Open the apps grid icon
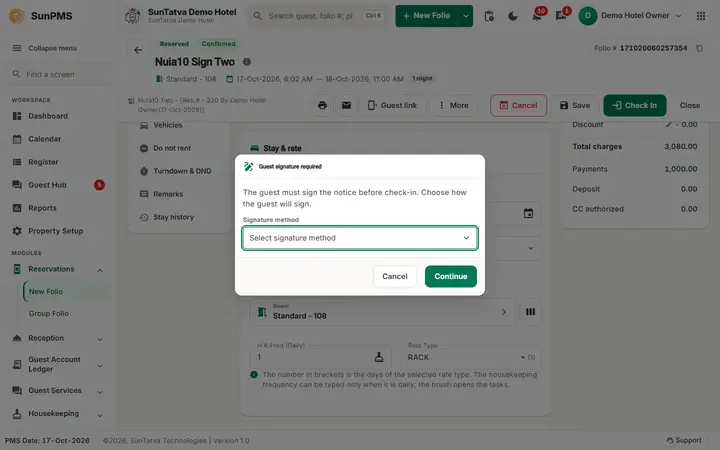720x450 pixels. point(701,16)
